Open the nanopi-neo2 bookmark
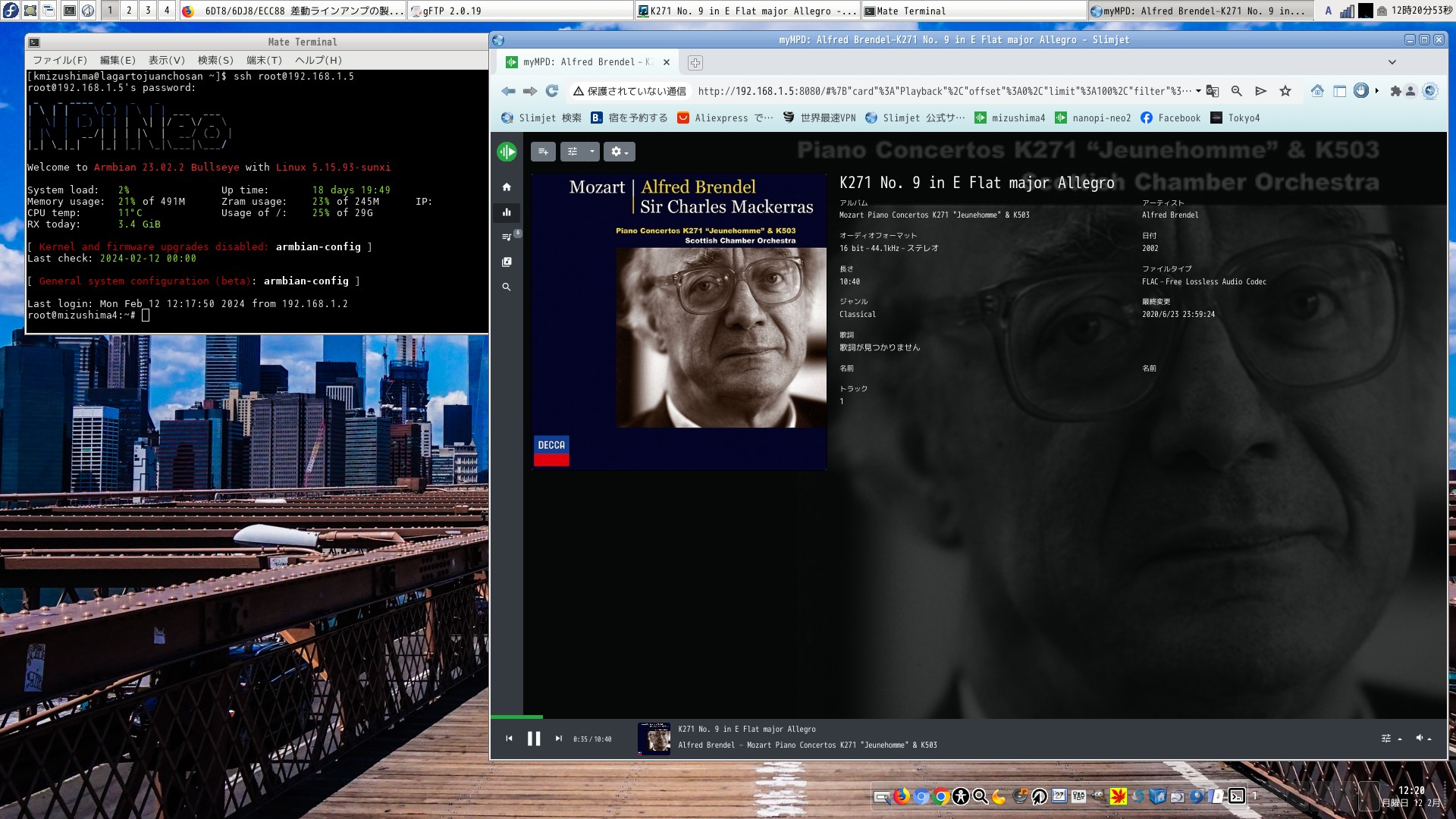Image resolution: width=1456 pixels, height=819 pixels. [1093, 118]
